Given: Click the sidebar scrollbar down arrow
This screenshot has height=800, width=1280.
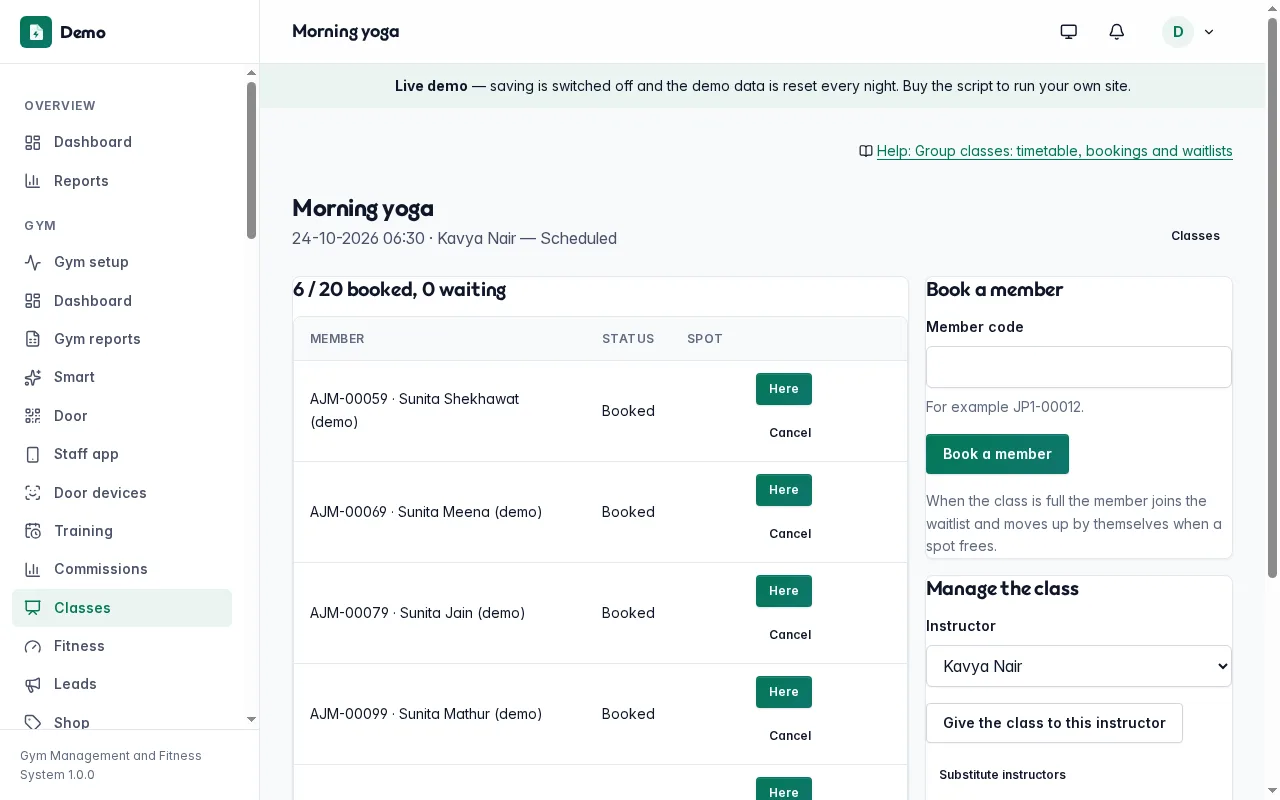Looking at the screenshot, I should click(251, 719).
